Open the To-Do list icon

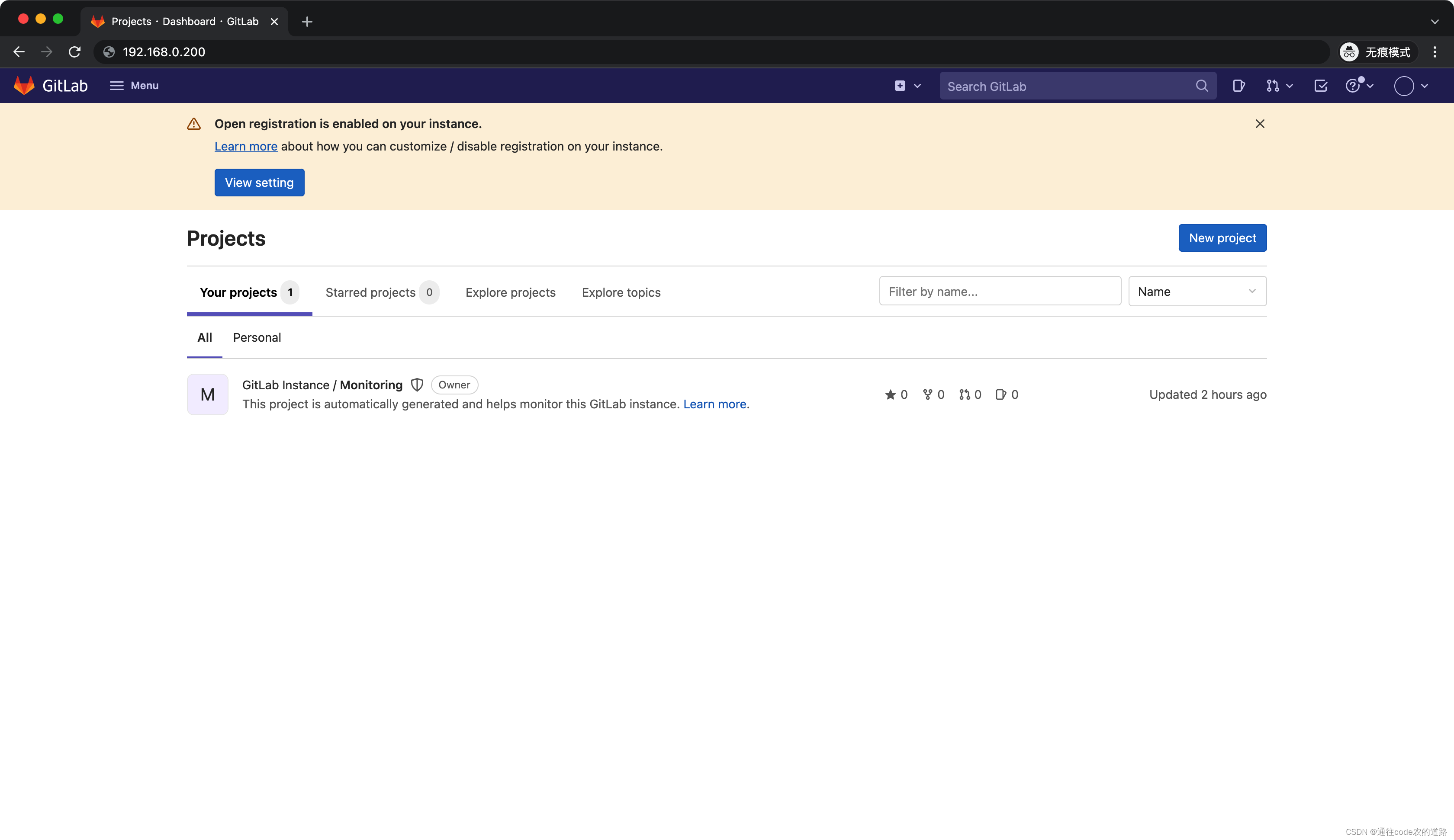[1320, 86]
